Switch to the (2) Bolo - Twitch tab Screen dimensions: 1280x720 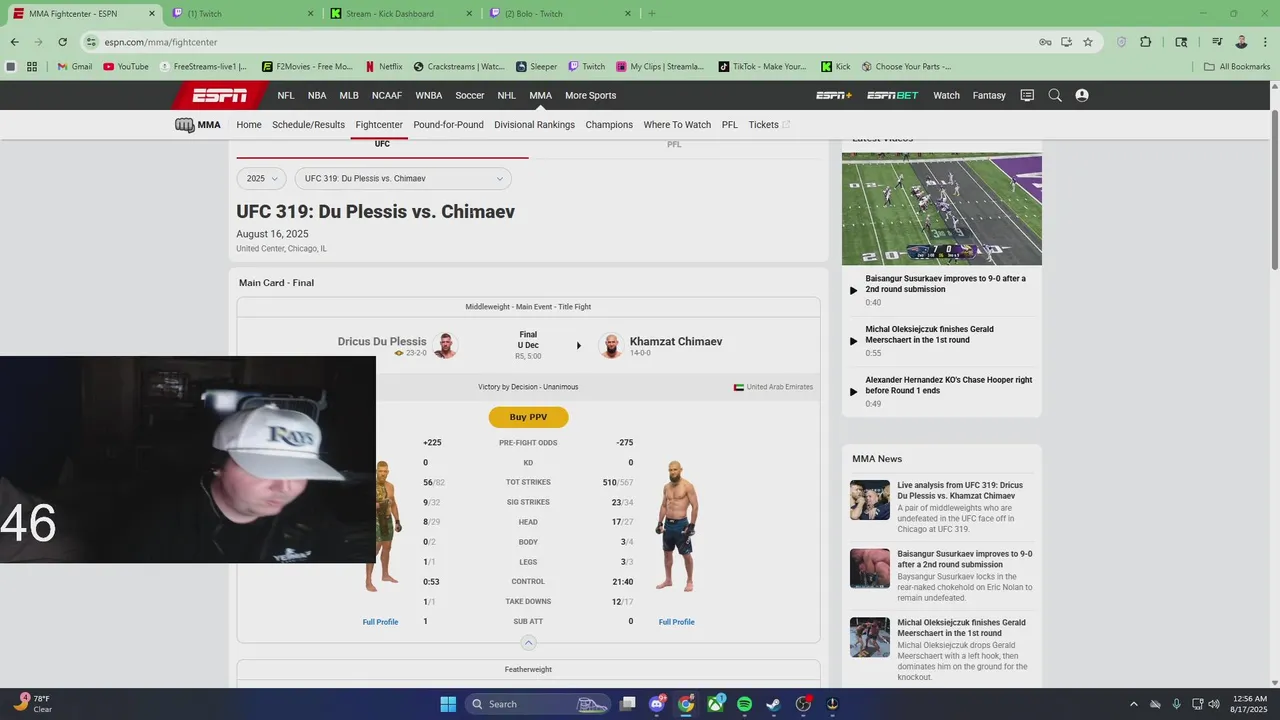(560, 14)
